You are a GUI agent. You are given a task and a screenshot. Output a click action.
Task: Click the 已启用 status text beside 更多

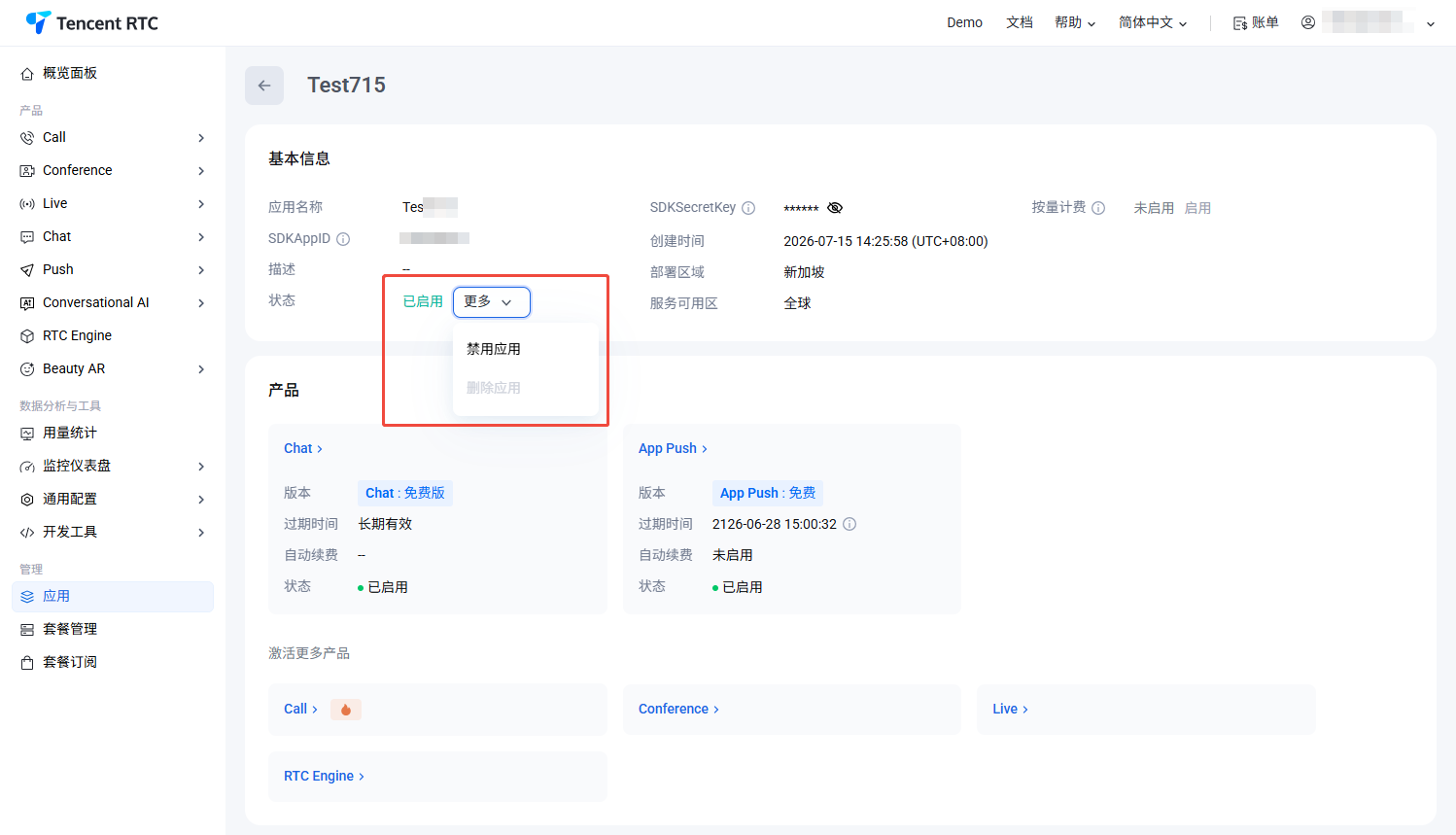(423, 301)
